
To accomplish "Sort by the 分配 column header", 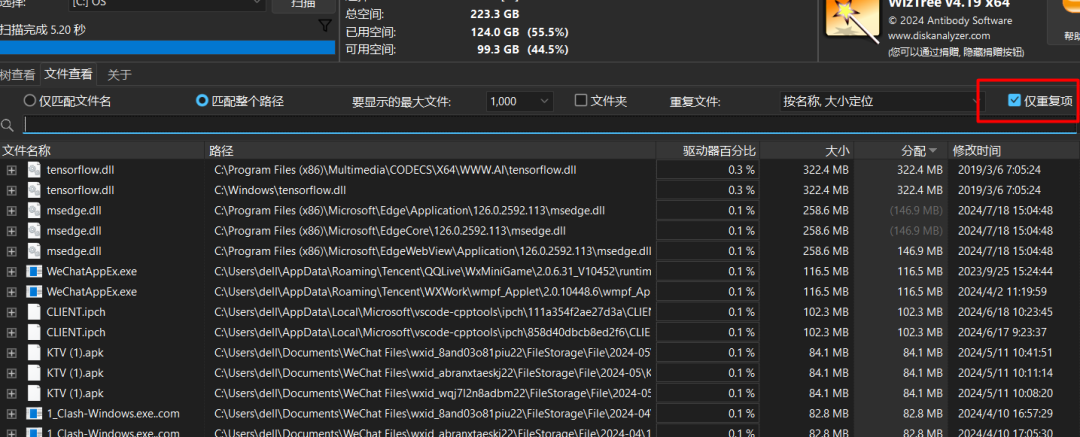I will point(901,151).
